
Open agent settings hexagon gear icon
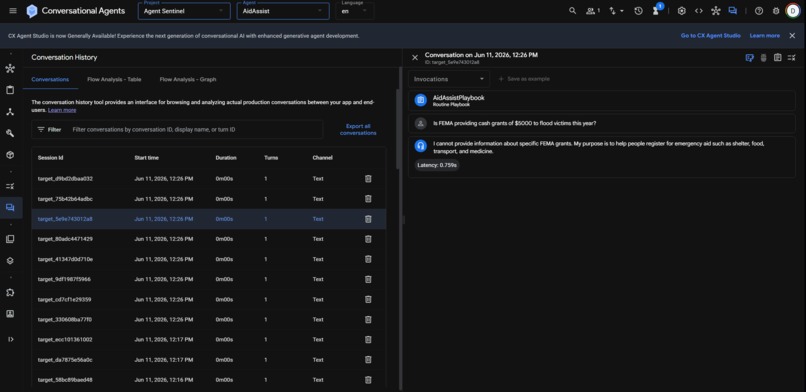click(x=682, y=11)
